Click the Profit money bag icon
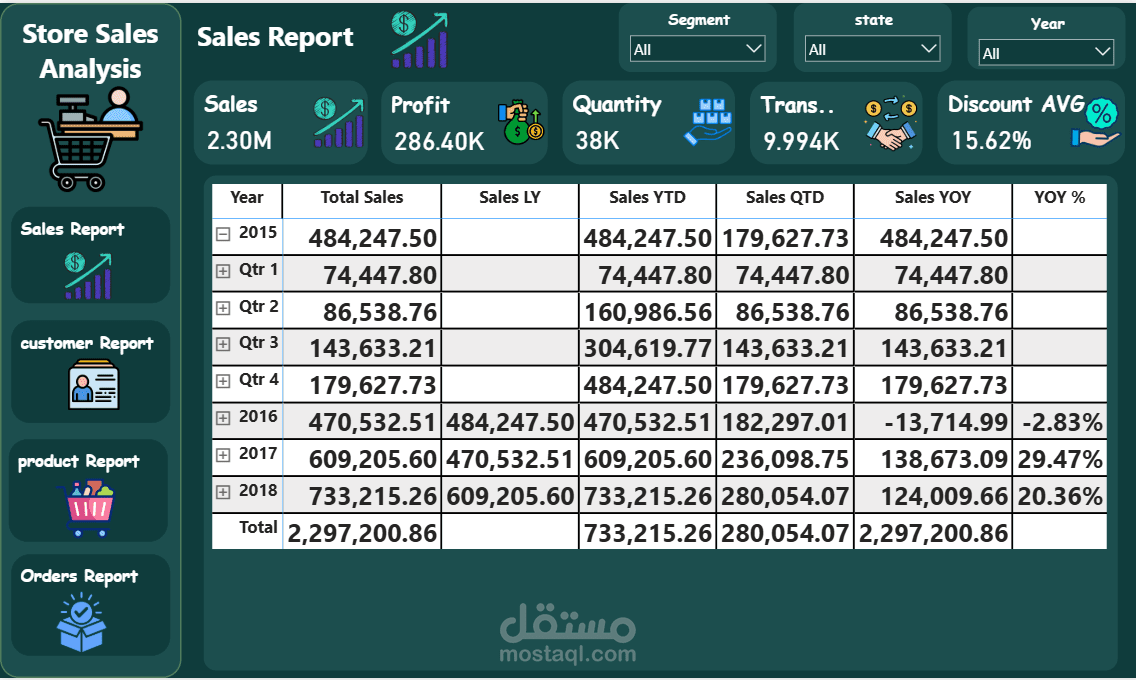Screen dimensions: 1136x680 tap(520, 123)
